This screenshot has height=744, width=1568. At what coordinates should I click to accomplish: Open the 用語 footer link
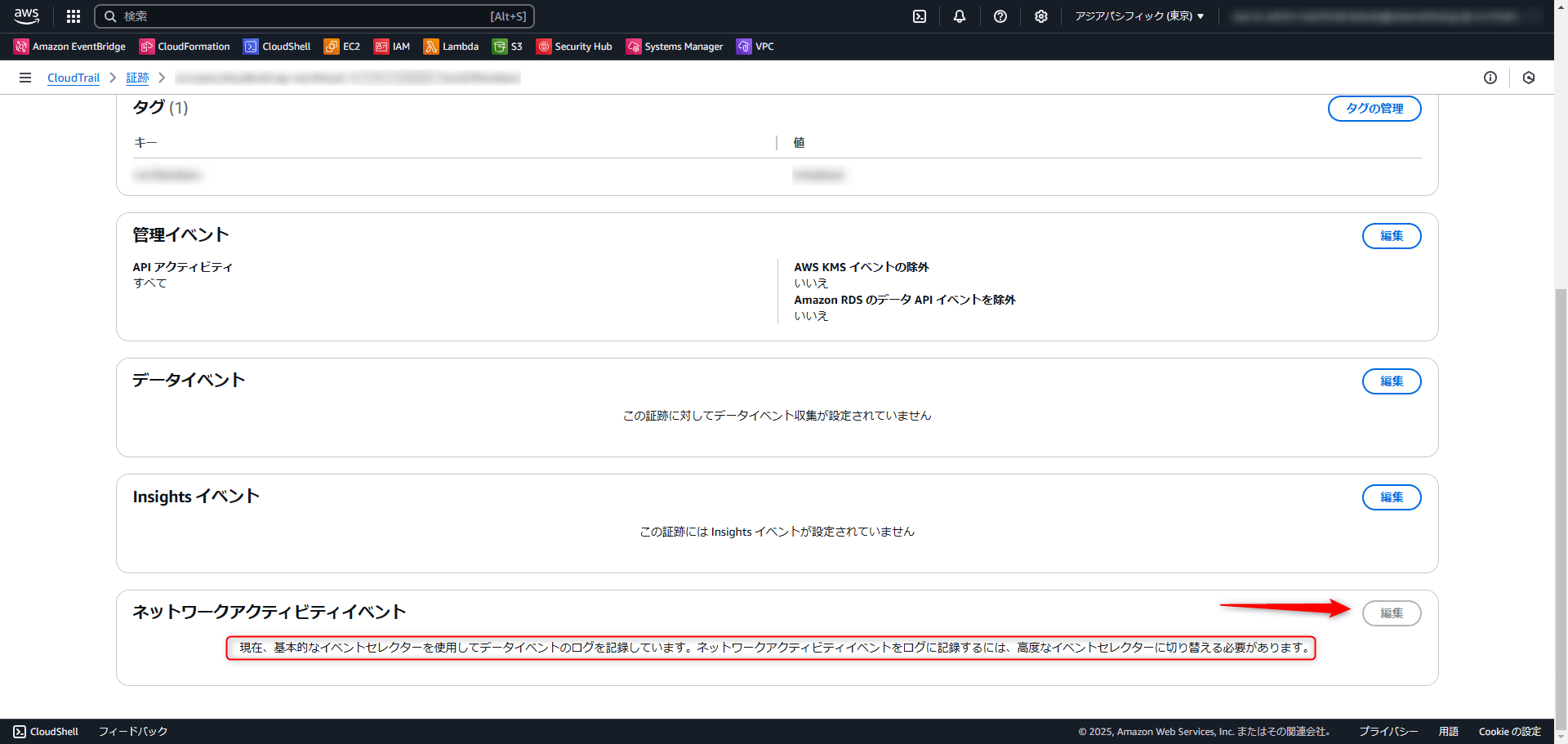point(1449,732)
